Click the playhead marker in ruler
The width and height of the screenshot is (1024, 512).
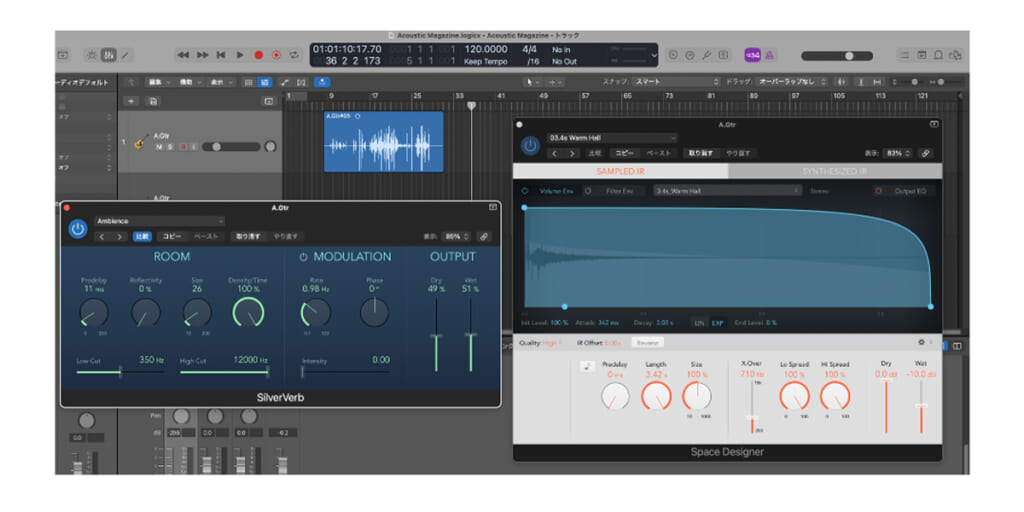(472, 105)
